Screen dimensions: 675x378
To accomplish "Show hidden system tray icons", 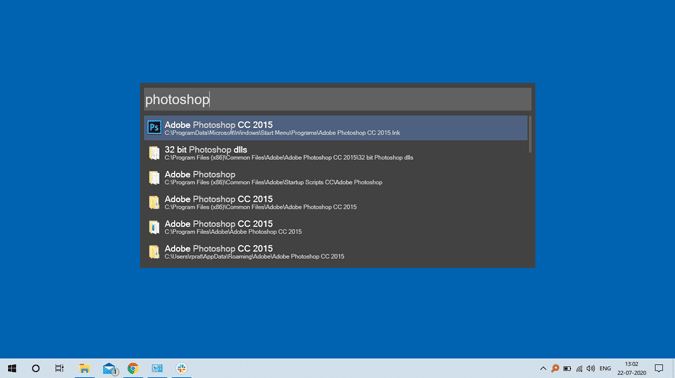I will pyautogui.click(x=543, y=369).
